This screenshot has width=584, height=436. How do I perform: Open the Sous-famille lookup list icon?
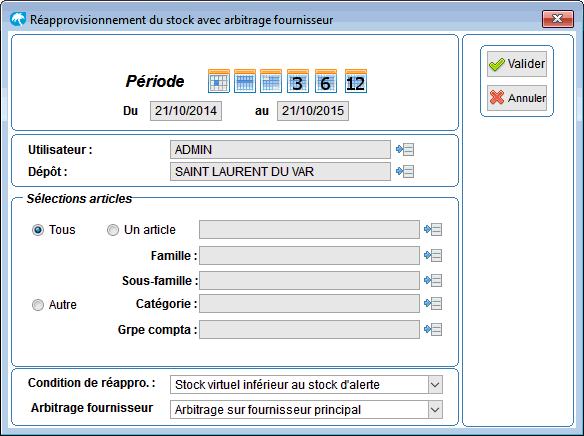point(433,280)
